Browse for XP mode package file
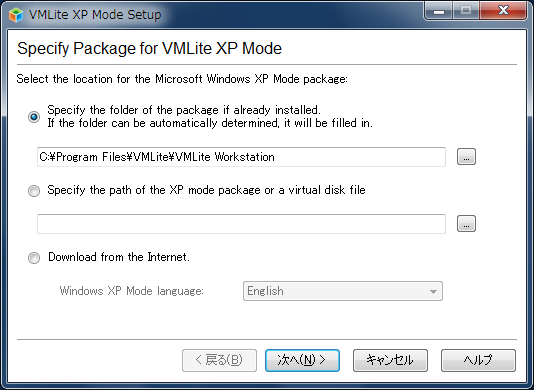534x390 pixels. [466, 223]
